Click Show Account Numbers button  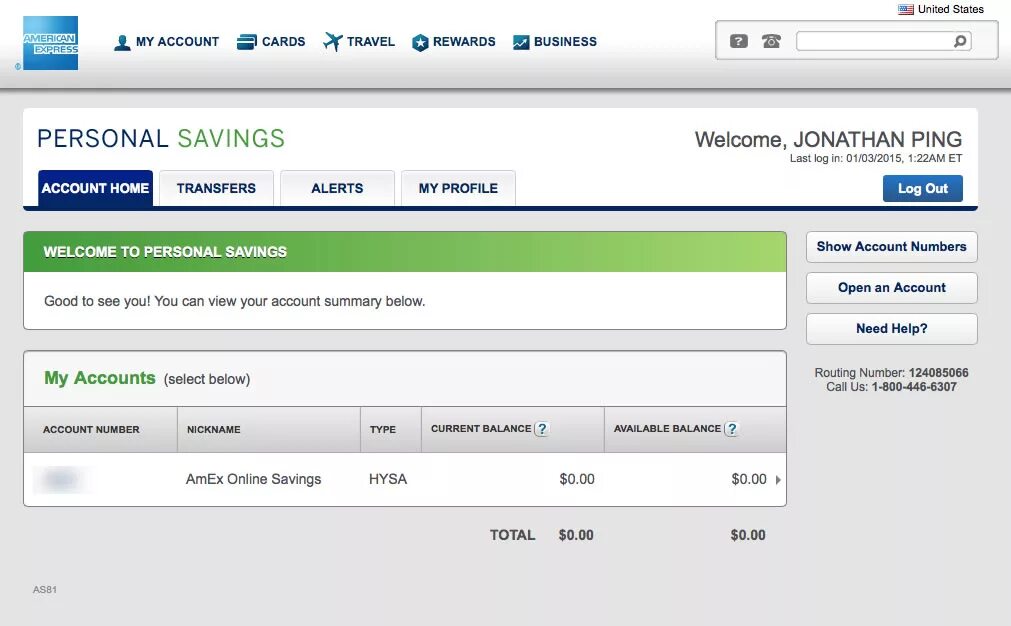click(892, 247)
